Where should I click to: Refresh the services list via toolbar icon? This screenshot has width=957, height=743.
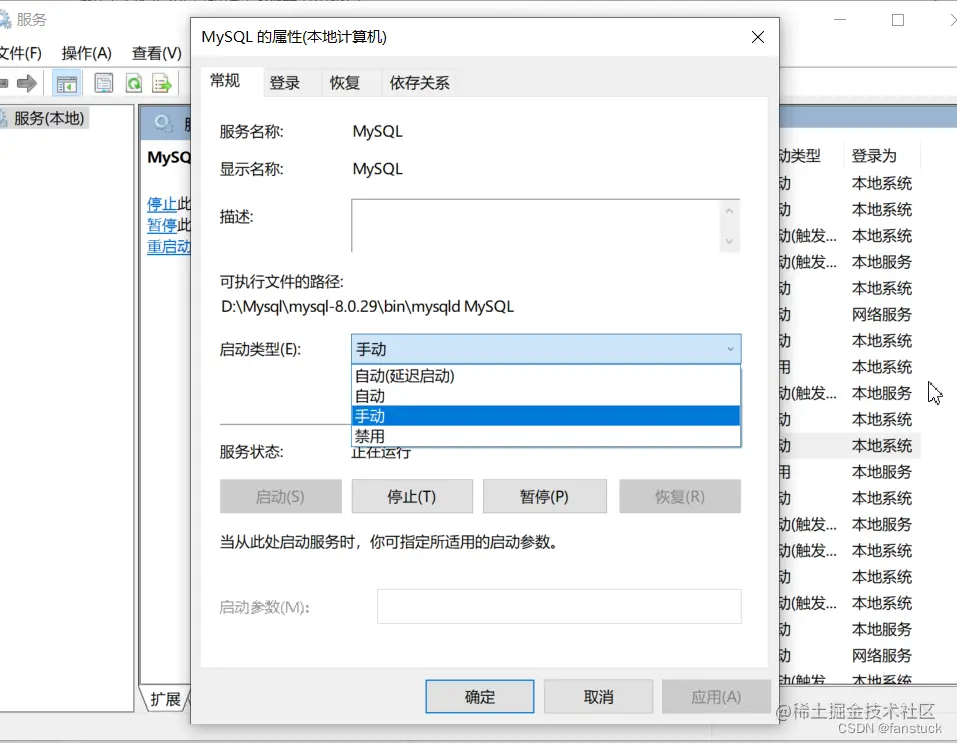131,83
